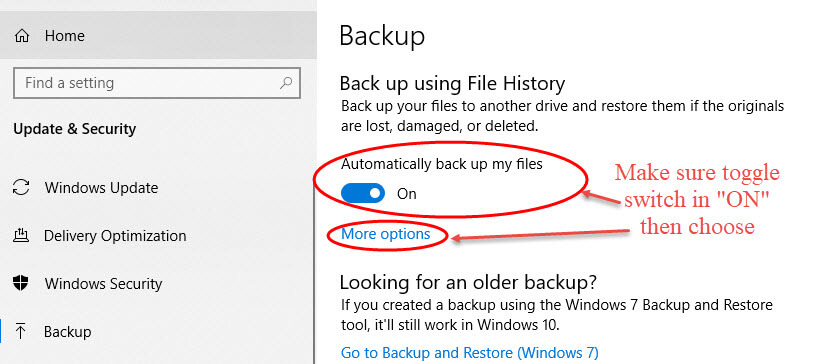
Task: Click the Backup page title
Action: [x=382, y=36]
